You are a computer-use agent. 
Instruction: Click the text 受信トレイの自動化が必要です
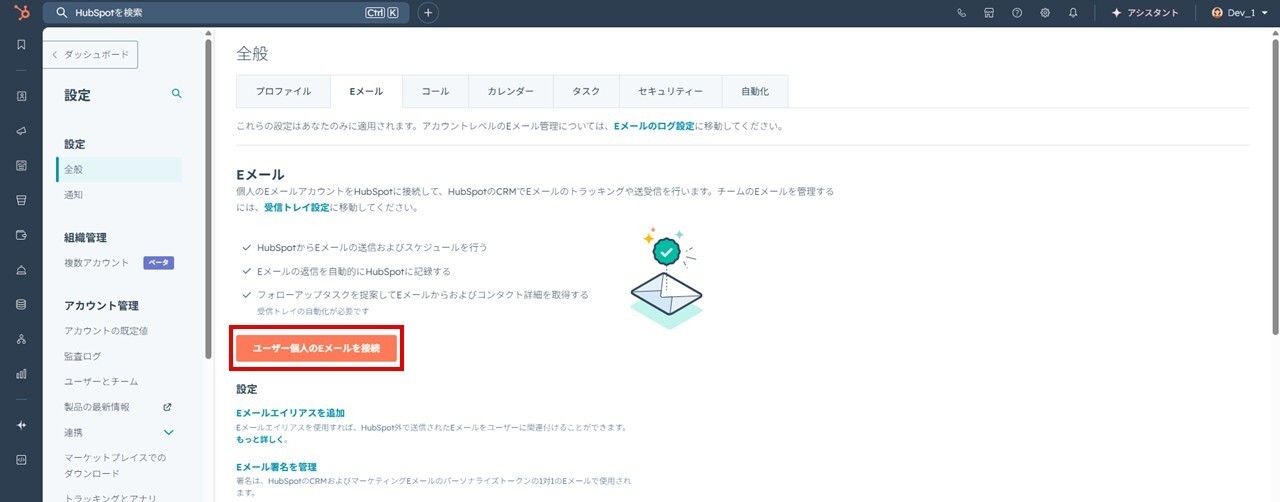311,311
